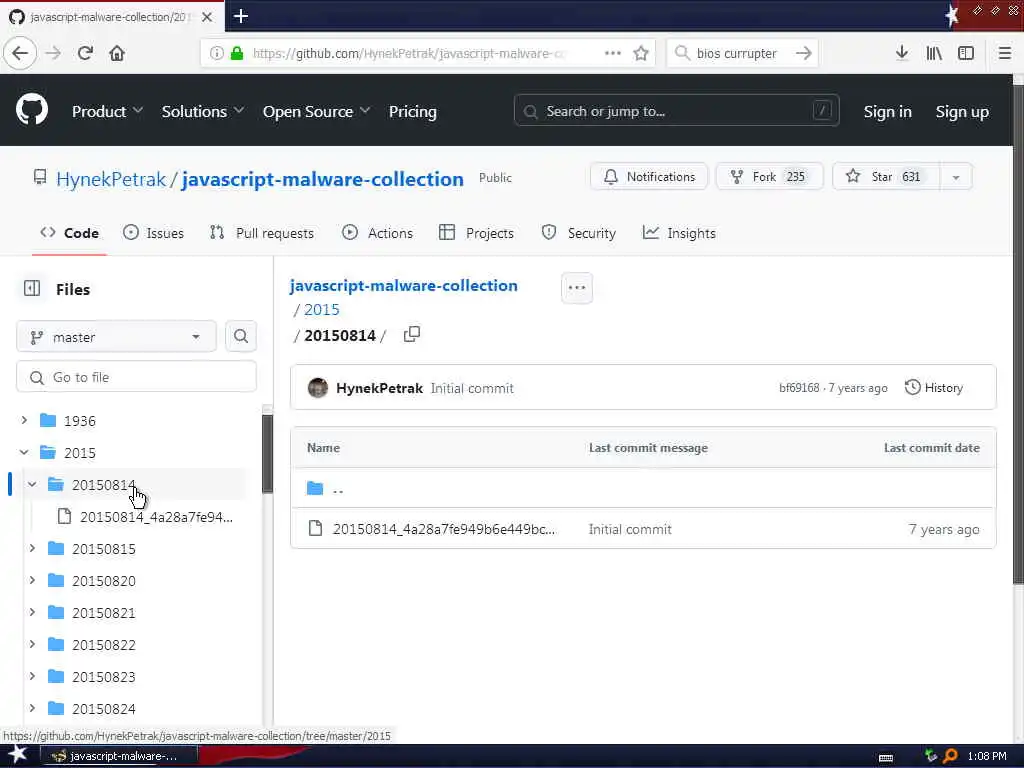The width and height of the screenshot is (1024, 768).
Task: Open the Security tab
Action: [579, 233]
